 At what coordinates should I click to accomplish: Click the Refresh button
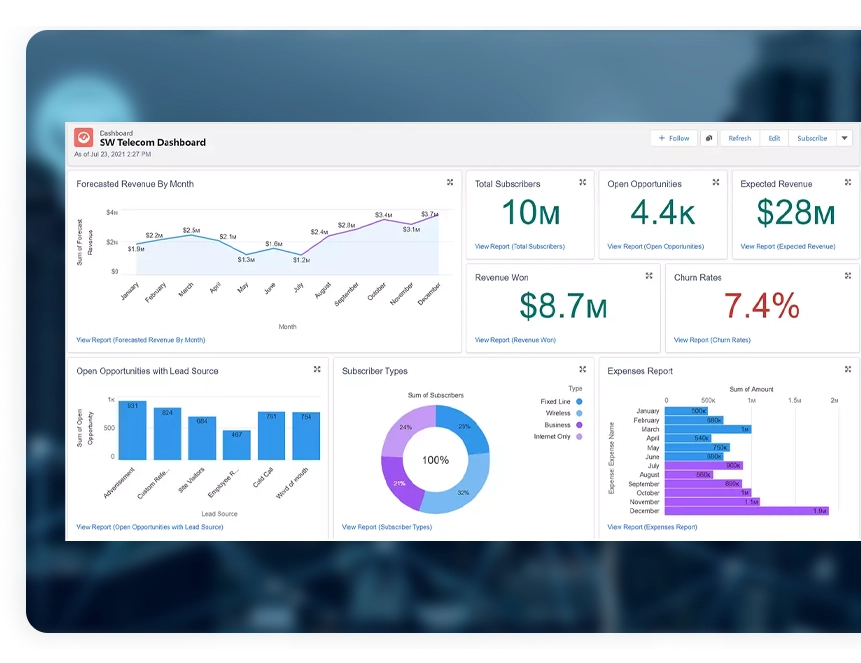(x=739, y=139)
